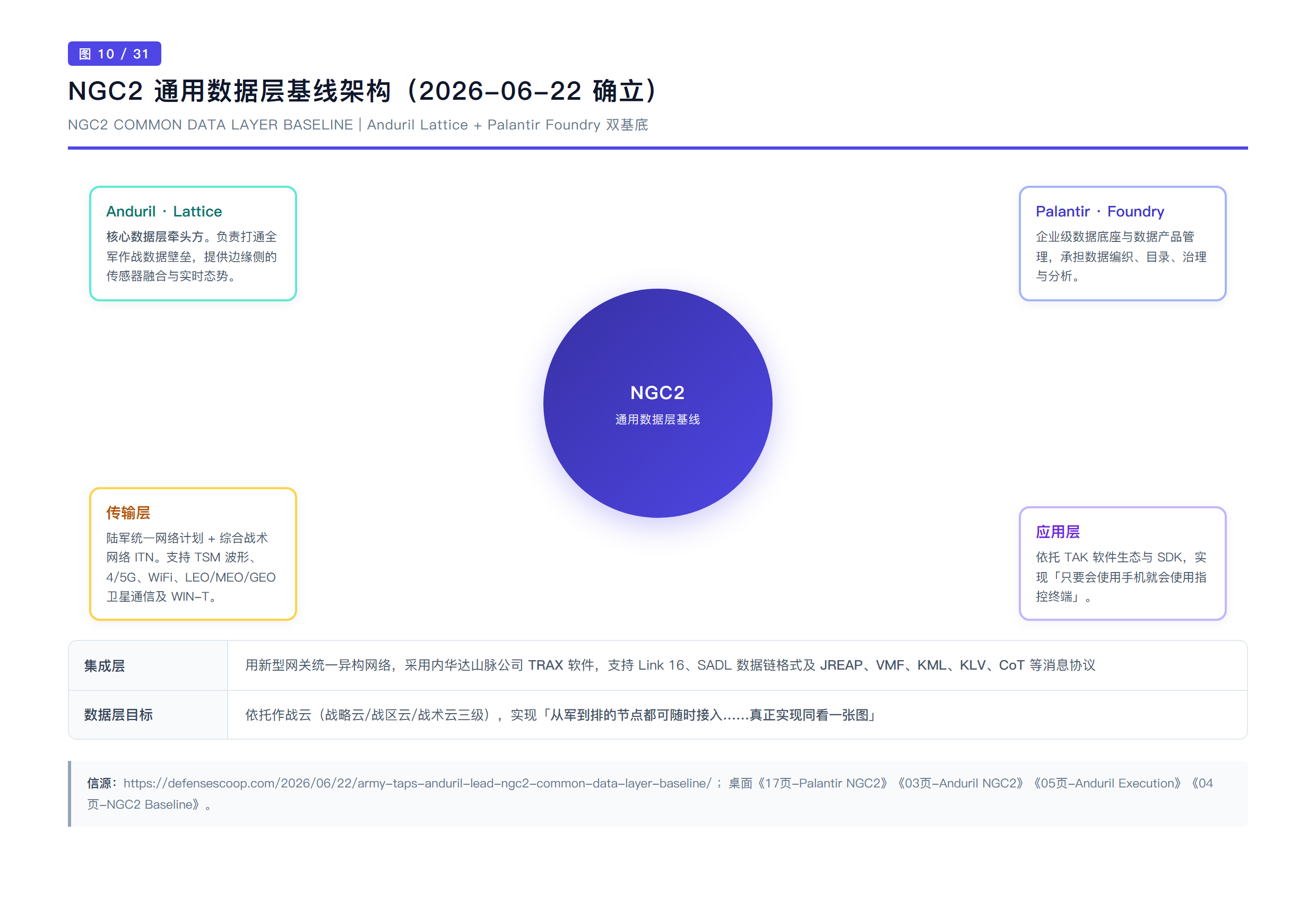Viewport: 1316px width, 901px height.
Task: Click the "集成层" table row label
Action: click(105, 665)
